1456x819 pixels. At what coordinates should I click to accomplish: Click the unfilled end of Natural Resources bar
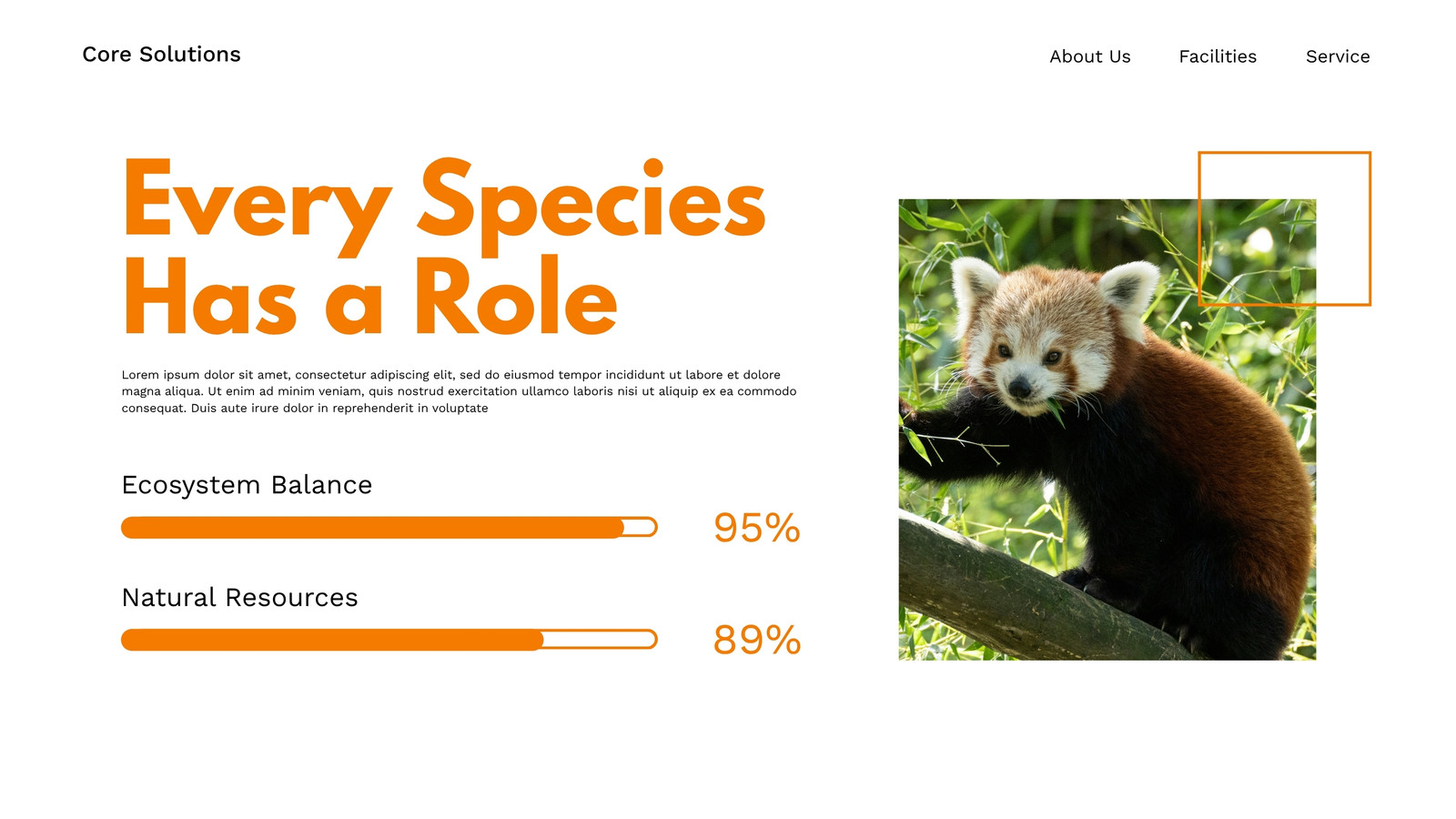click(600, 640)
